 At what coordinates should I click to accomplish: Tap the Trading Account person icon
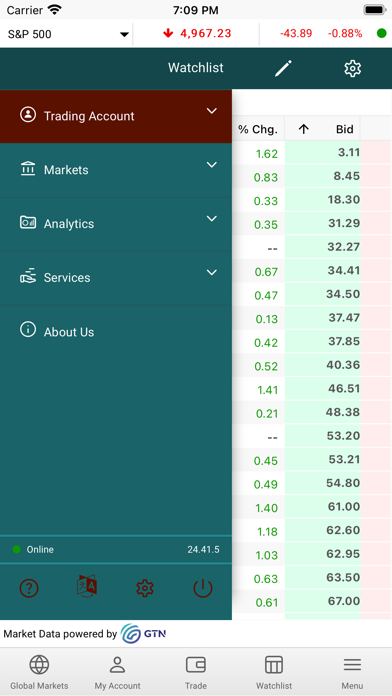[x=28, y=115]
